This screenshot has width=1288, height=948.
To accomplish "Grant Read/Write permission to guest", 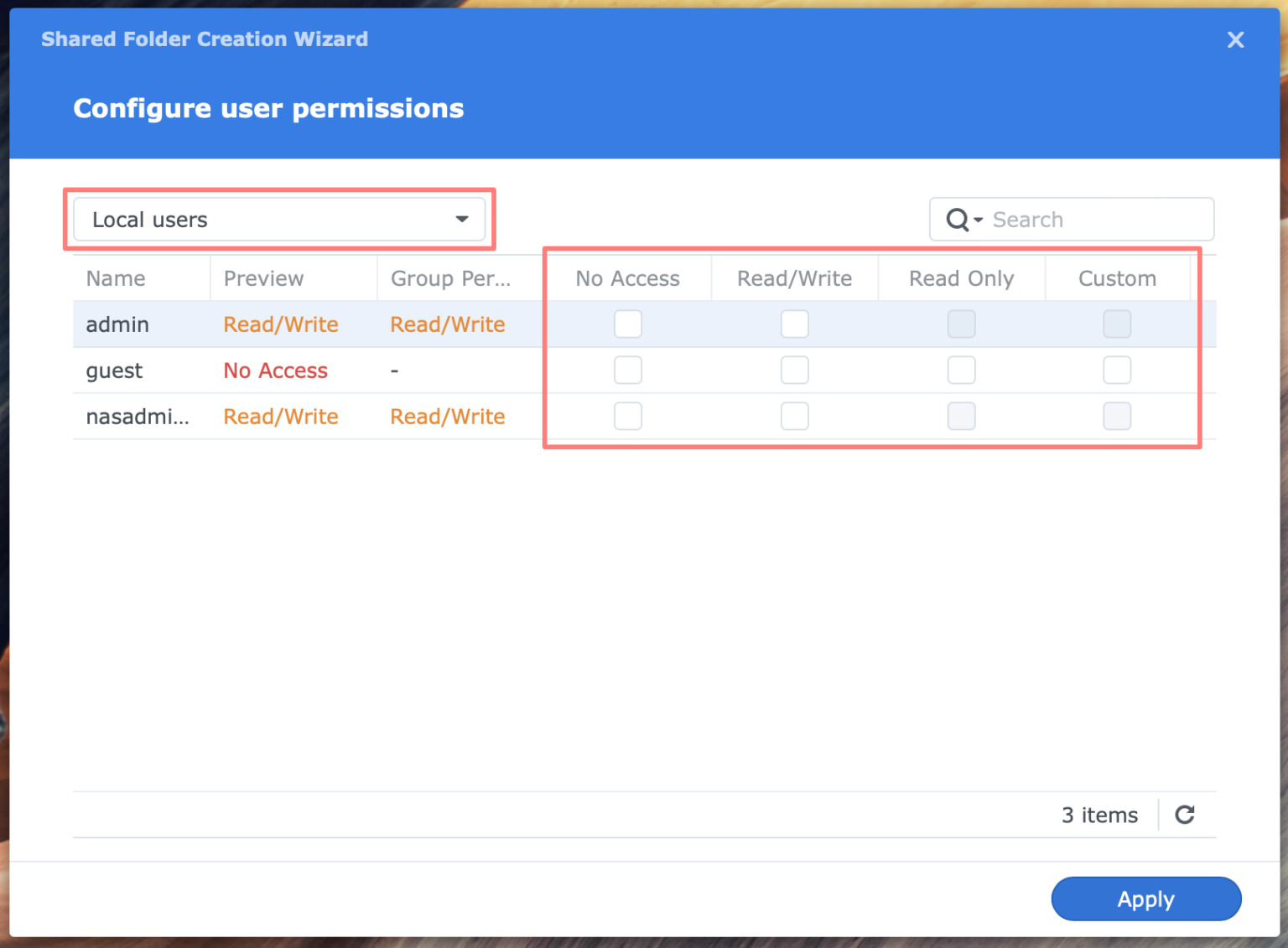I will click(794, 370).
